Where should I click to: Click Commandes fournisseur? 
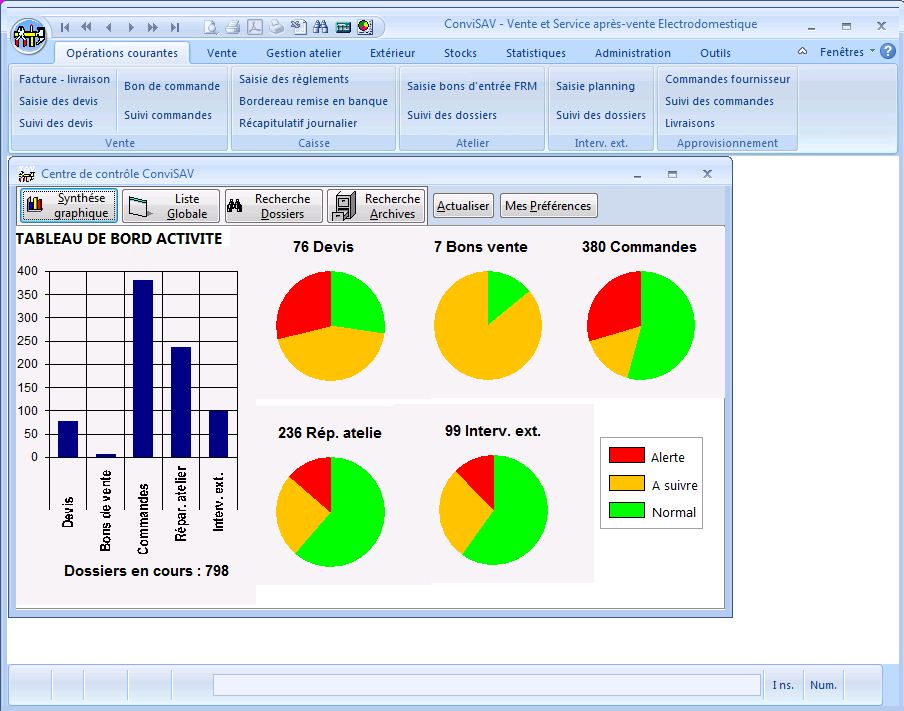(728, 79)
